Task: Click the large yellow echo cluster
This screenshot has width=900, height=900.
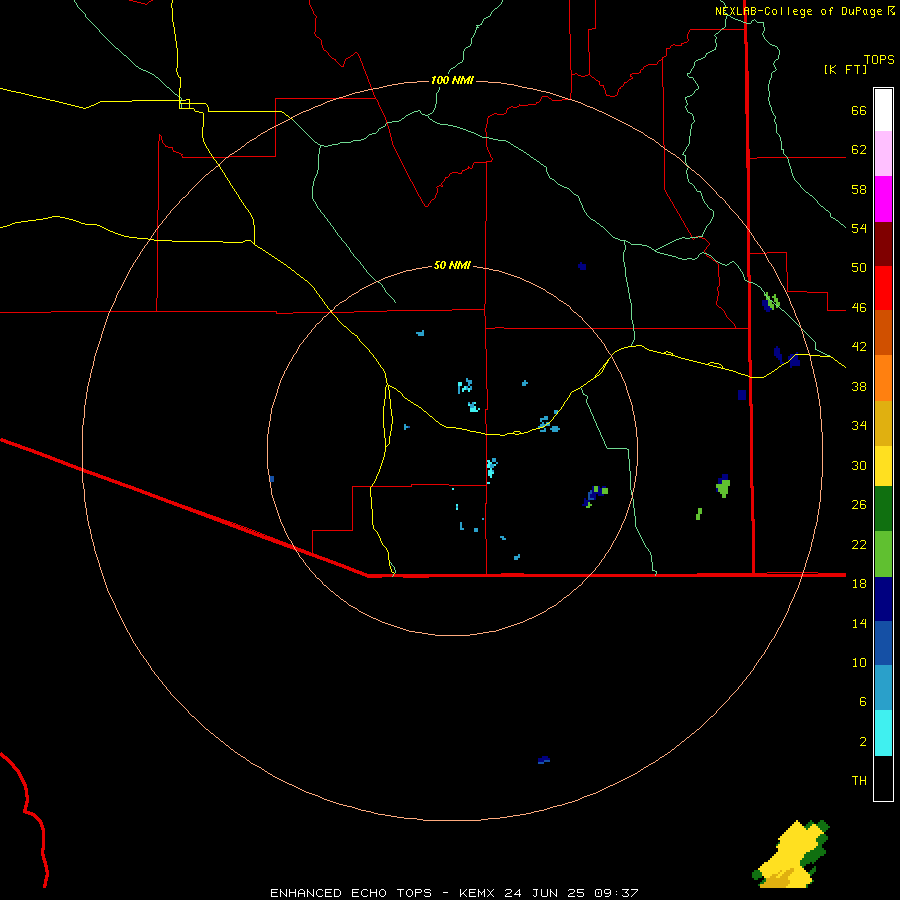Action: pyautogui.click(x=789, y=855)
